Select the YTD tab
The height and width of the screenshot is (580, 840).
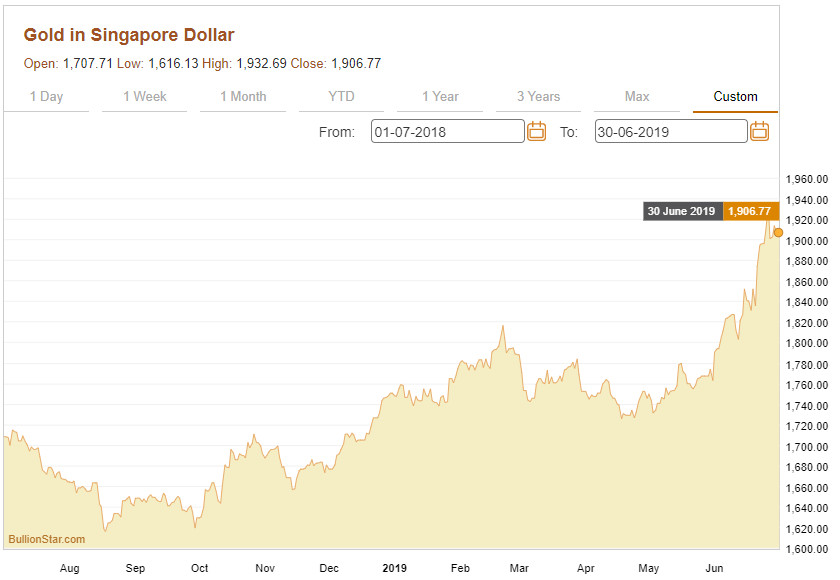tap(341, 97)
